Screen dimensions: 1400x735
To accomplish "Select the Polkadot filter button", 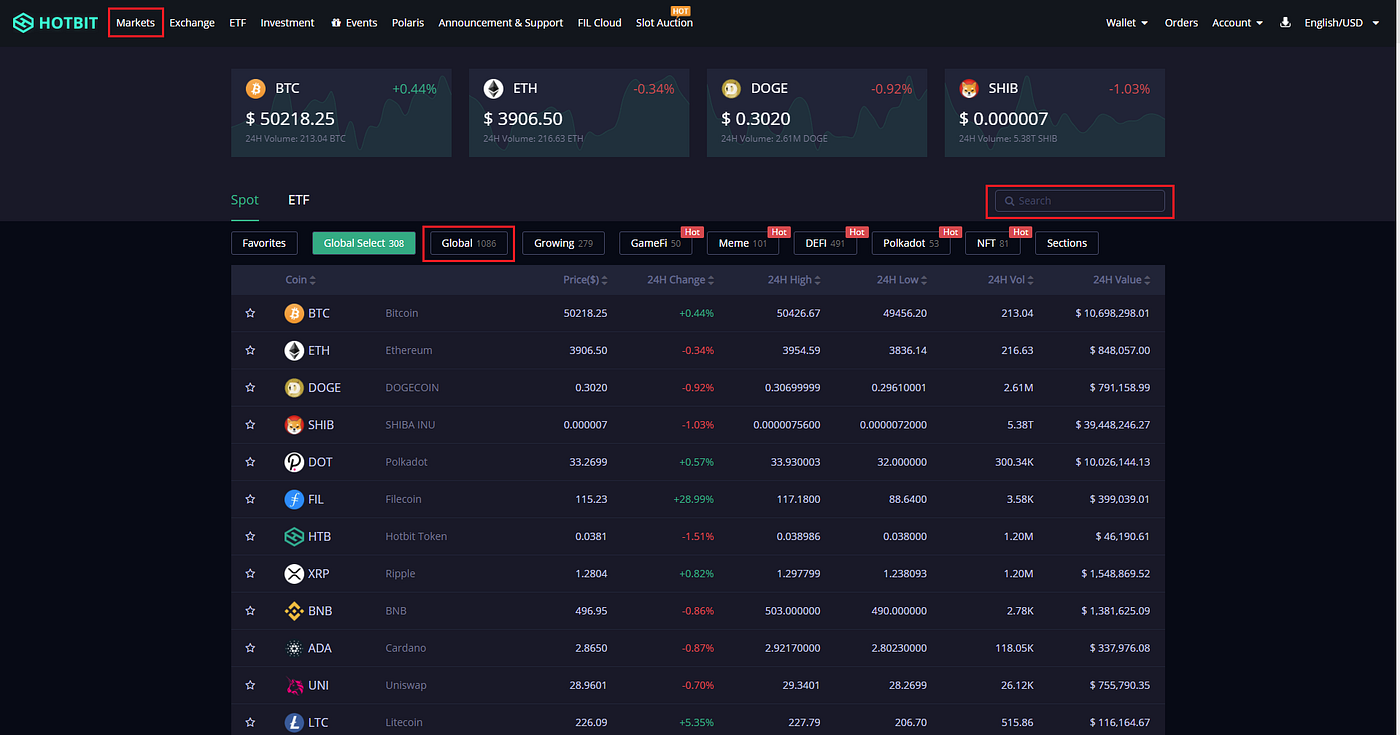I will pyautogui.click(x=911, y=243).
